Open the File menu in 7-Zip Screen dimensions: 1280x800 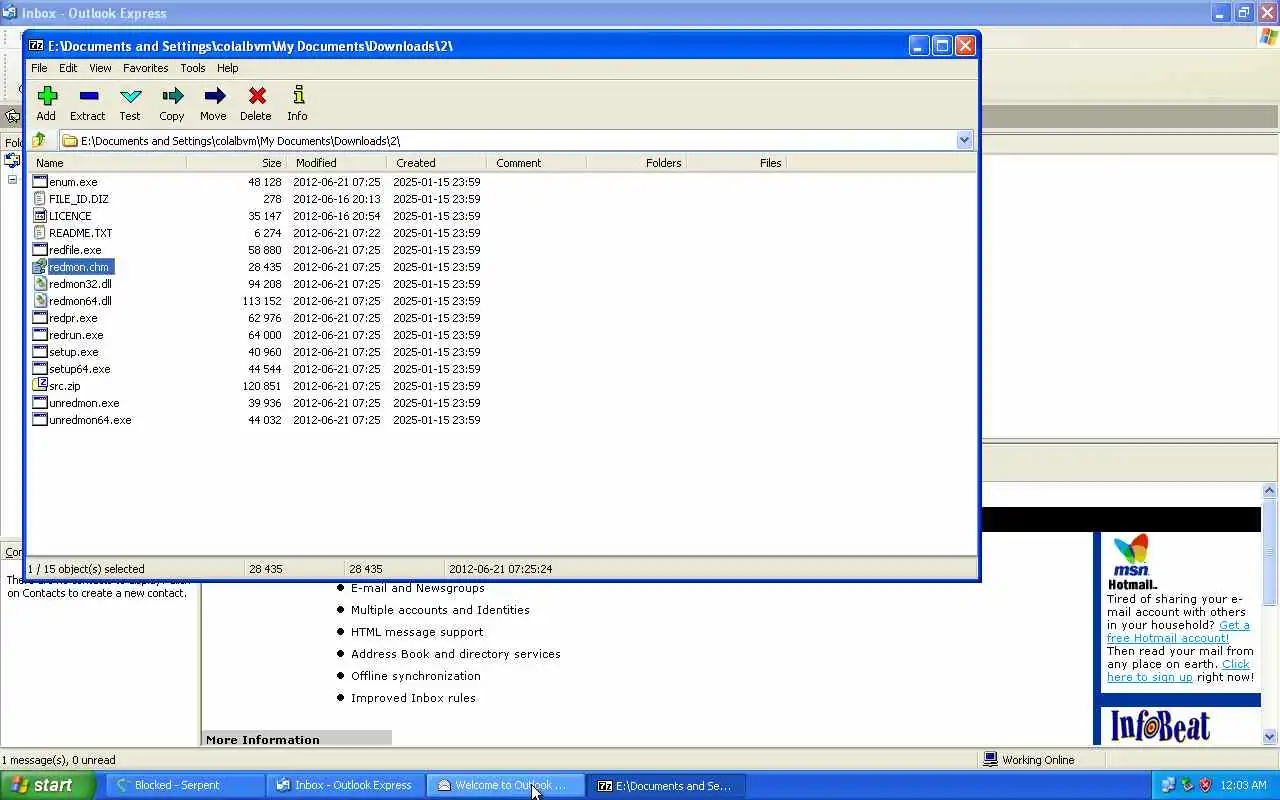tap(39, 68)
